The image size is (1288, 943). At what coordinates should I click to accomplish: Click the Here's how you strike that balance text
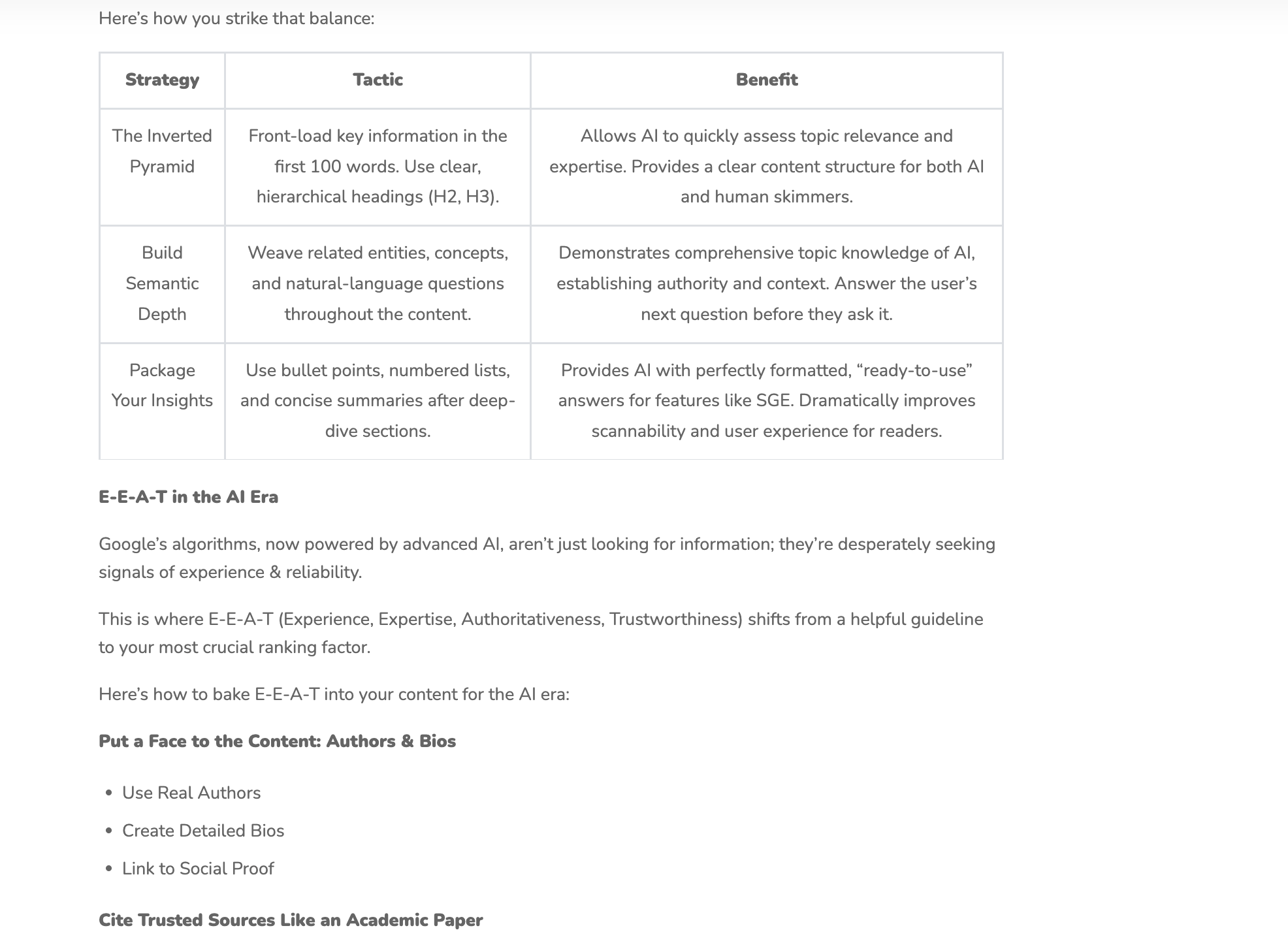pos(236,18)
